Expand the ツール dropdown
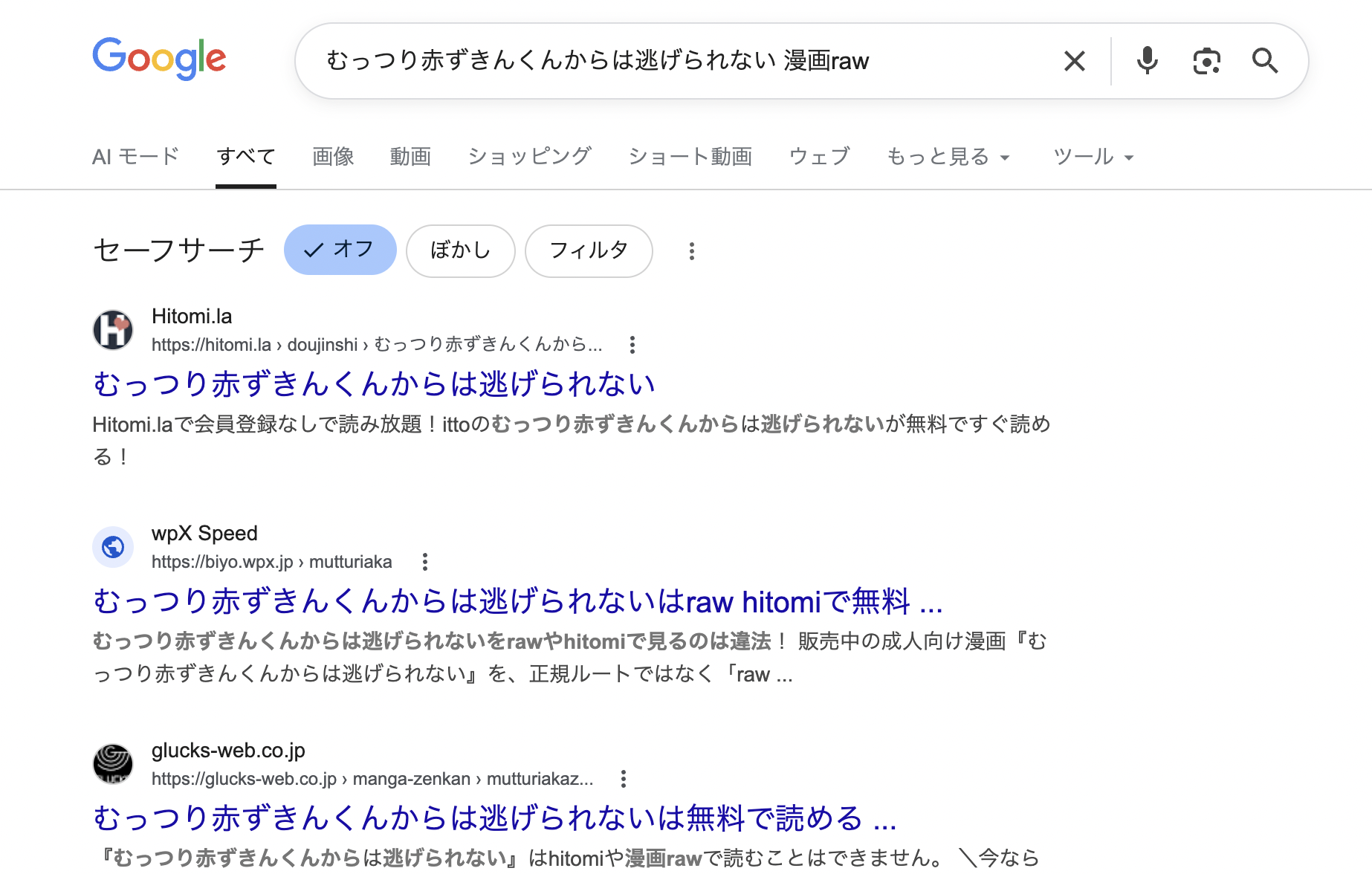 point(1093,157)
